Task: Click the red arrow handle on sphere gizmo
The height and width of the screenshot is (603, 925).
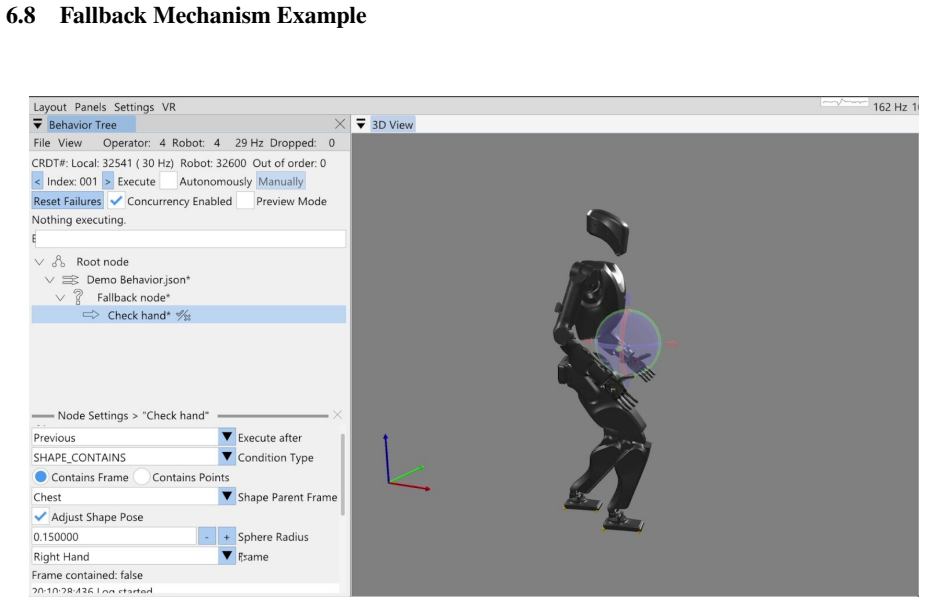Action: (x=672, y=343)
